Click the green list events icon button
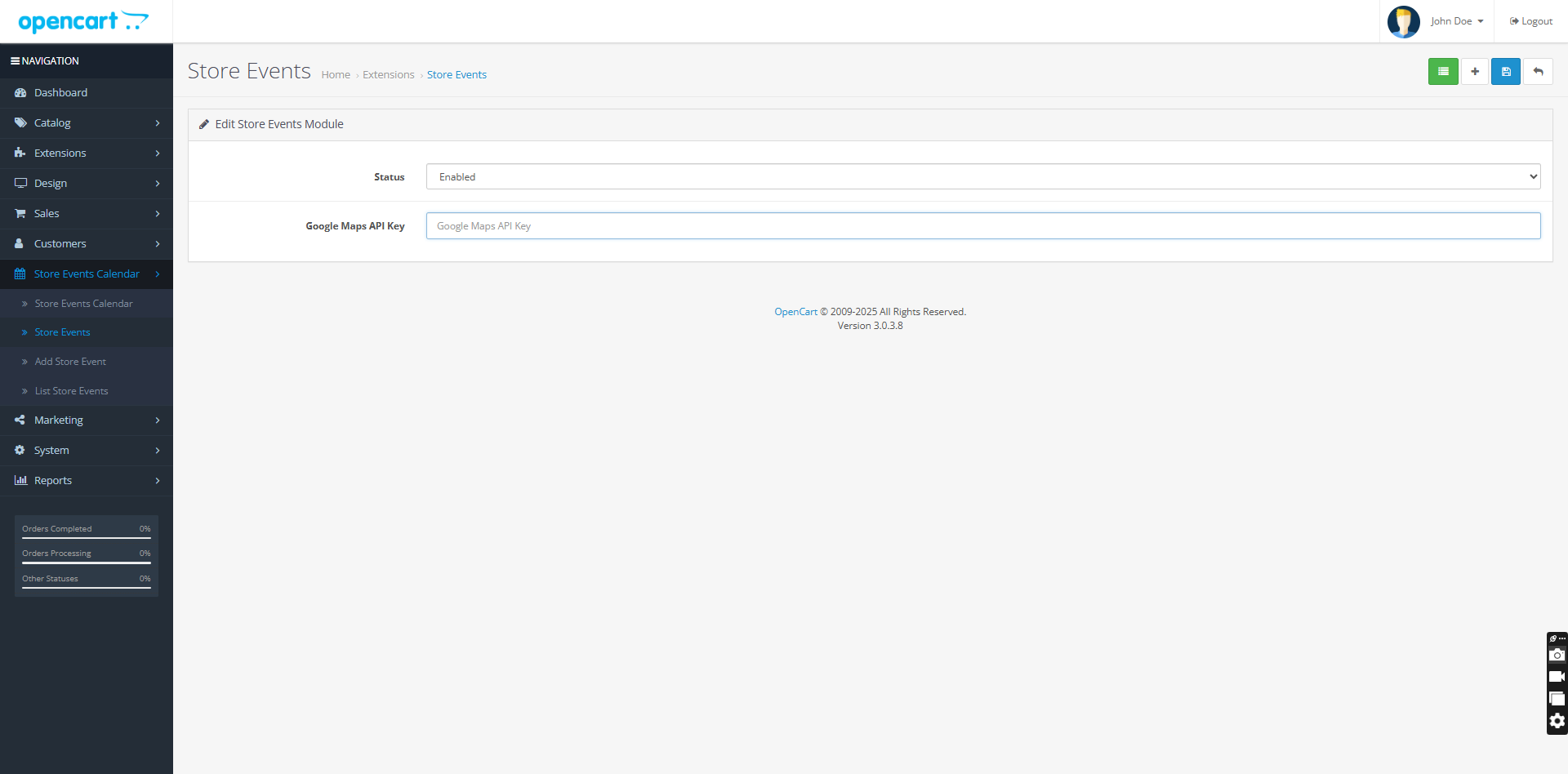Screen dimensions: 1568x774 pos(1443,72)
